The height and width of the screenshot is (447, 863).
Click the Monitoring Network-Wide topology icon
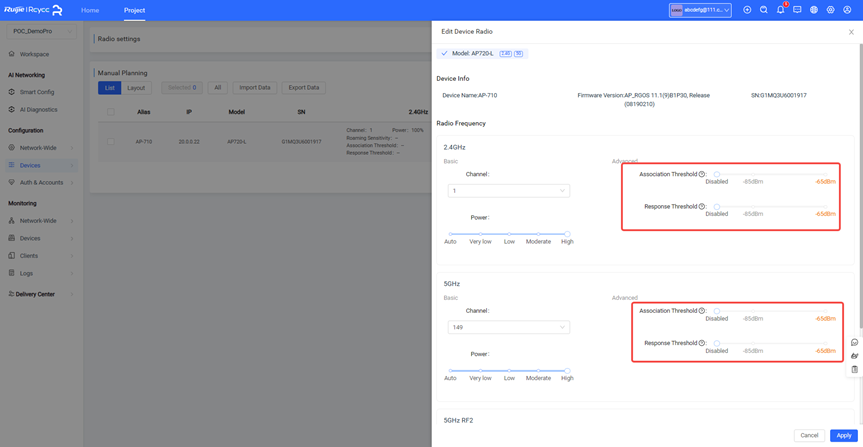pyautogui.click(x=12, y=221)
